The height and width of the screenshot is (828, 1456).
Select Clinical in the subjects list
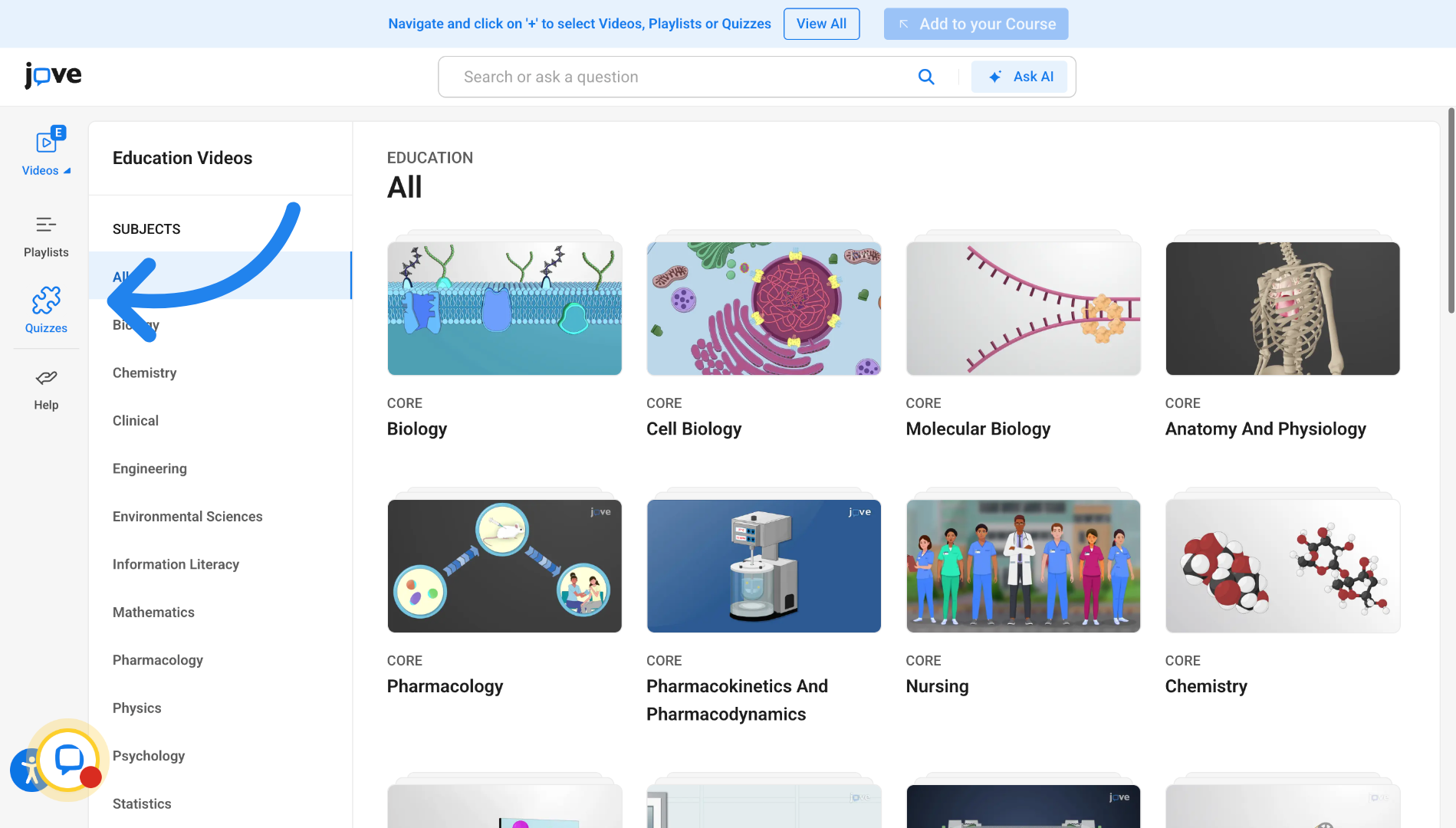(x=136, y=421)
